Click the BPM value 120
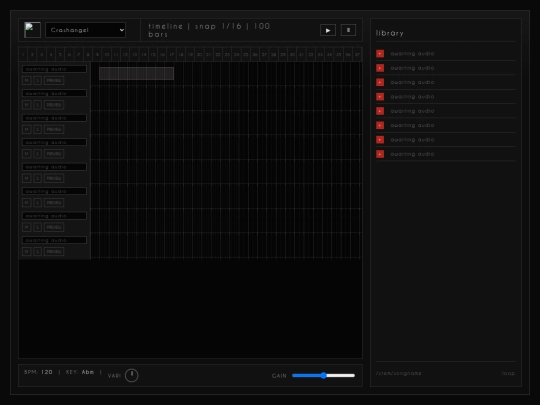Viewport: 540px width, 405px height. [x=47, y=372]
